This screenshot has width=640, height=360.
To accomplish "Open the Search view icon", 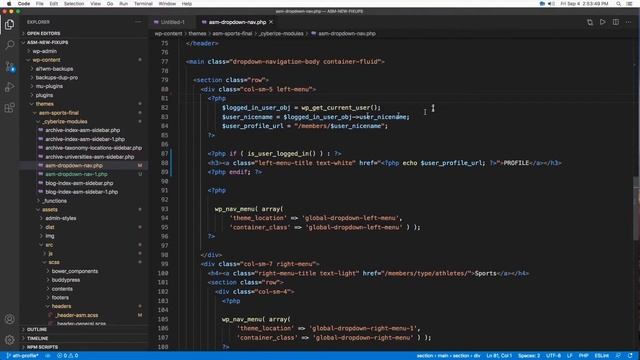I will [9, 45].
